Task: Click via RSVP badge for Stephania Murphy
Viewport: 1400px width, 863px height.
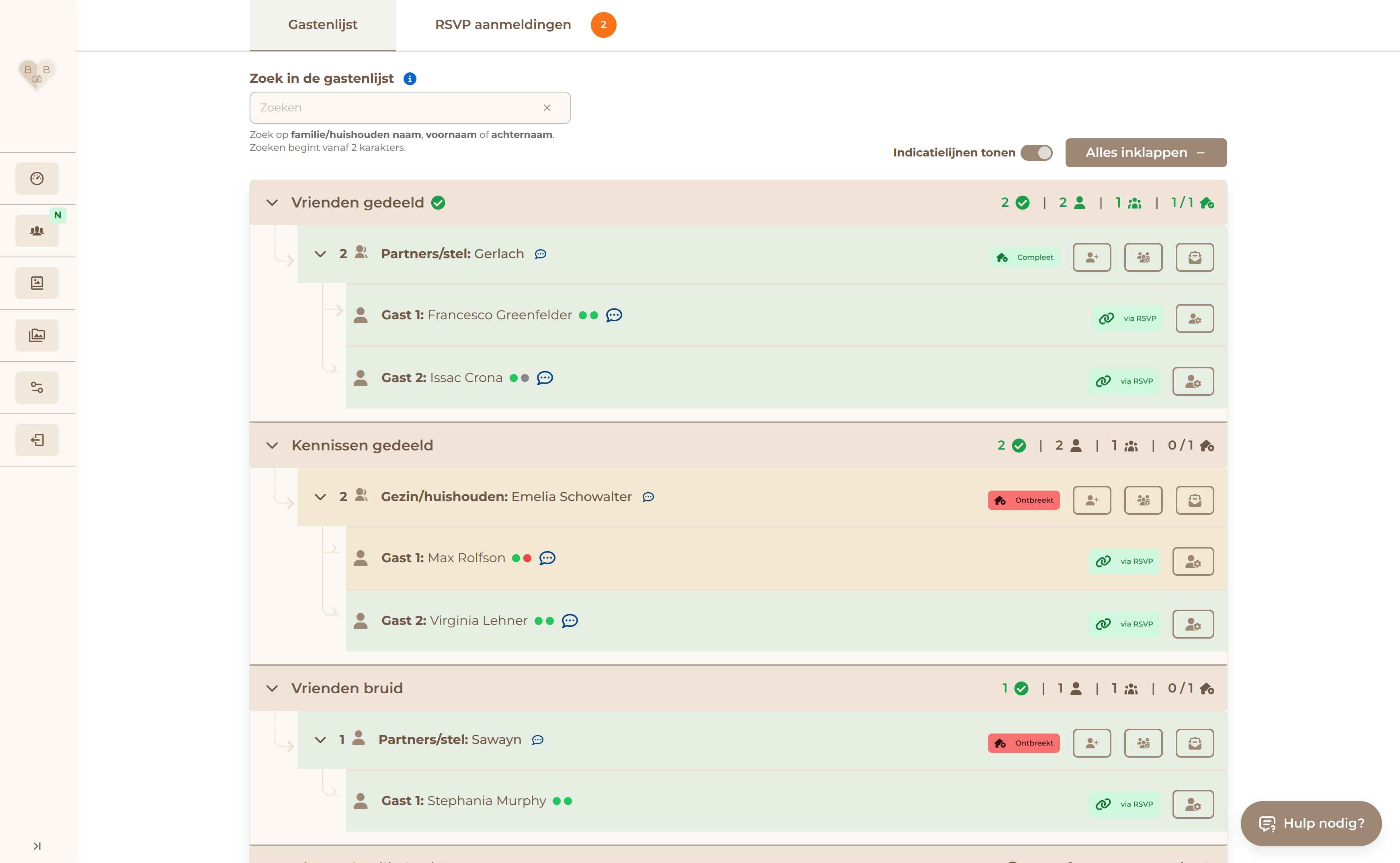Action: [x=1124, y=804]
